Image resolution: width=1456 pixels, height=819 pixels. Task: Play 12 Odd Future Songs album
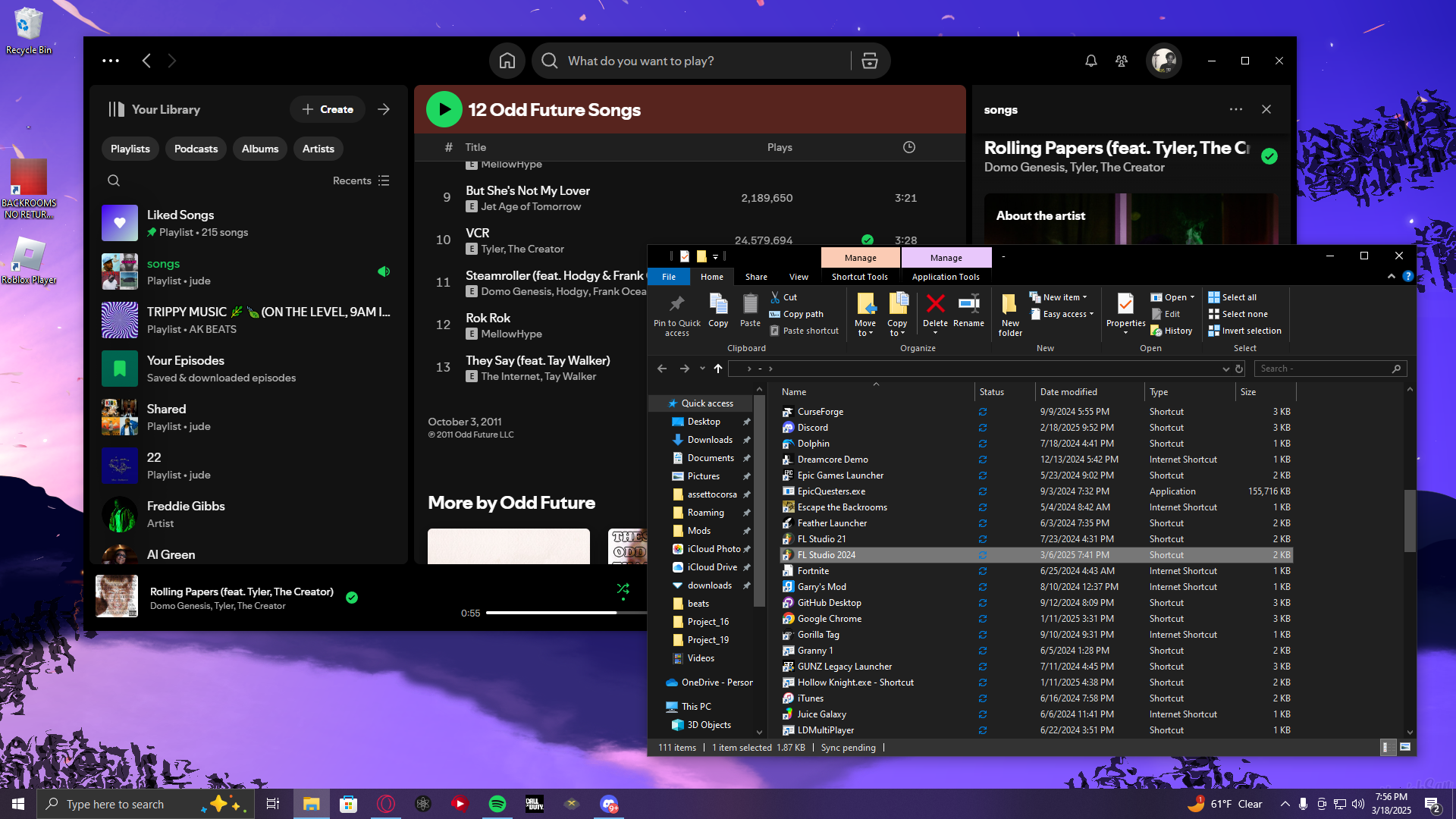[x=444, y=110]
